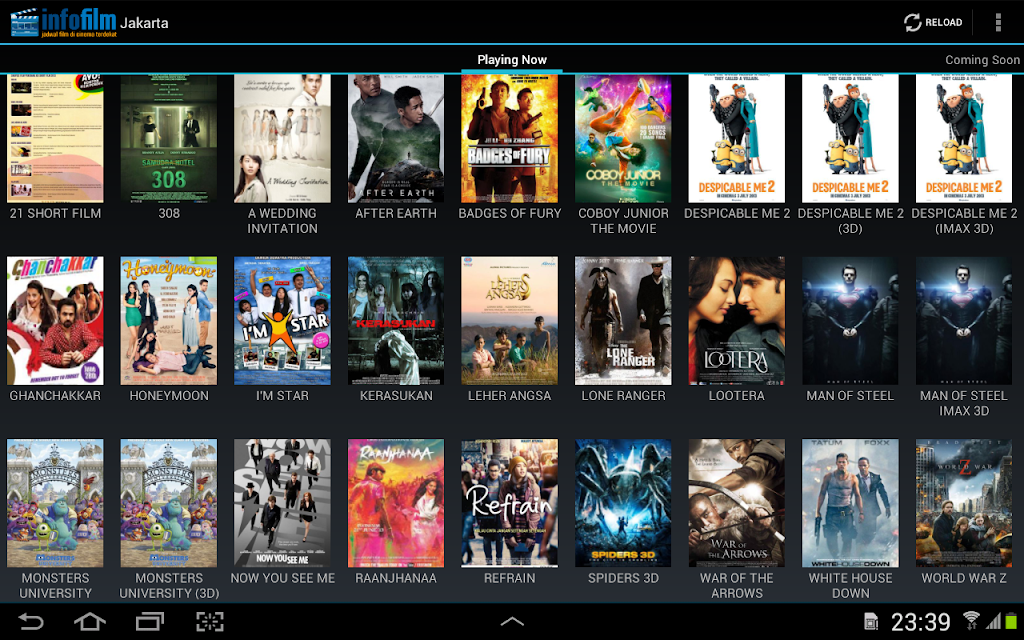
Task: Choose the Lone Ranger movie poster
Action: (623, 321)
